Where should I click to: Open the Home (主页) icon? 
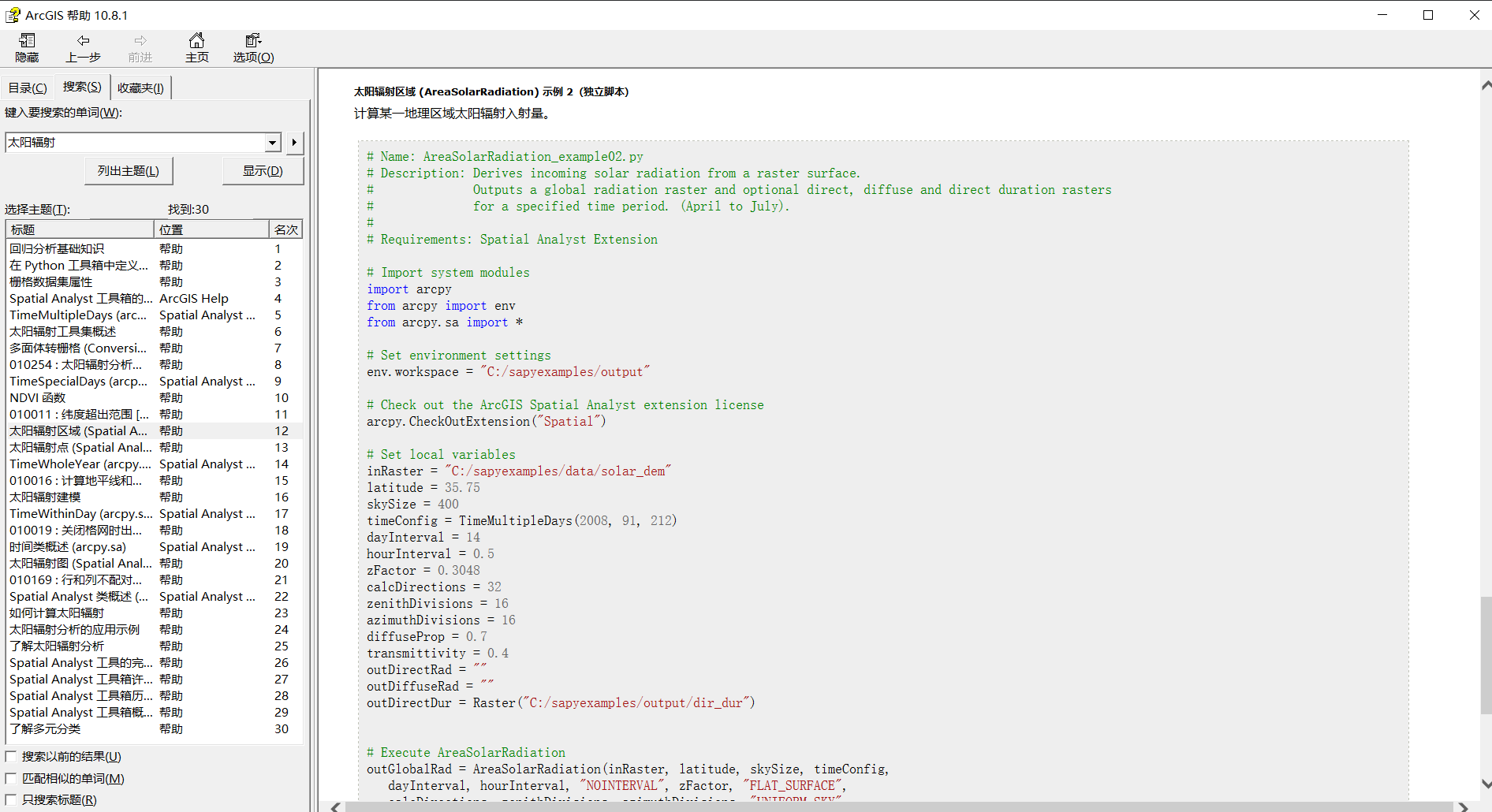[196, 41]
